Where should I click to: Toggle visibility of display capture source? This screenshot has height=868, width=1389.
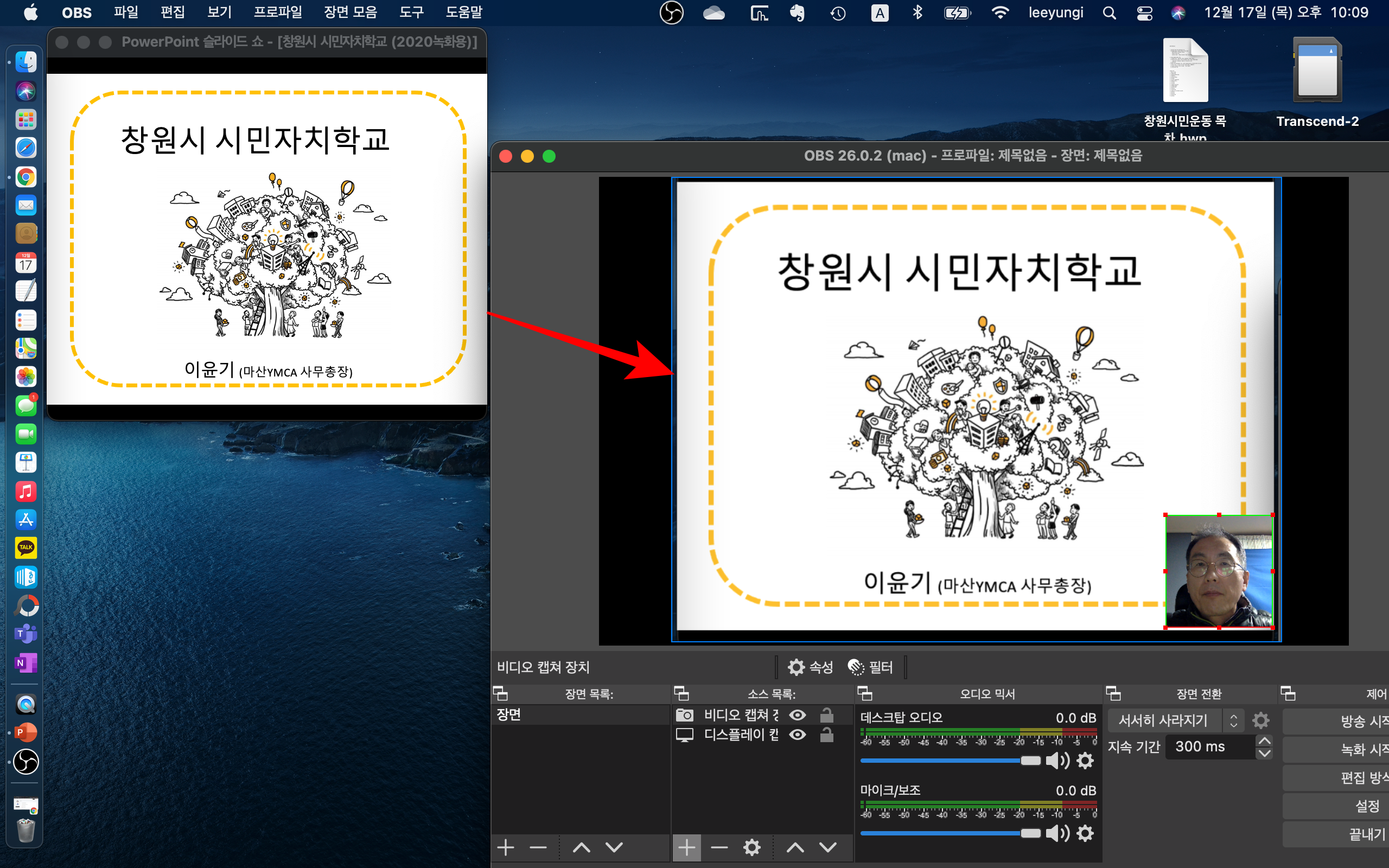[798, 735]
